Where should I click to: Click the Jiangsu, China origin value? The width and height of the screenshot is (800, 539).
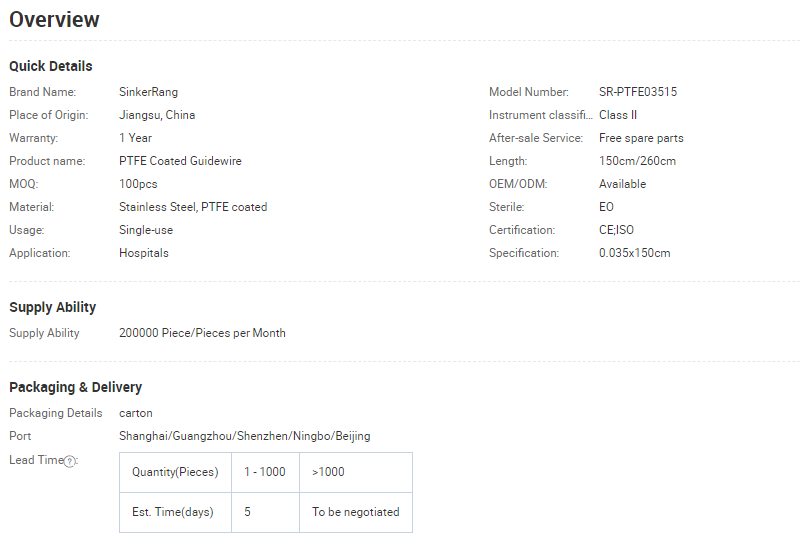coord(157,115)
